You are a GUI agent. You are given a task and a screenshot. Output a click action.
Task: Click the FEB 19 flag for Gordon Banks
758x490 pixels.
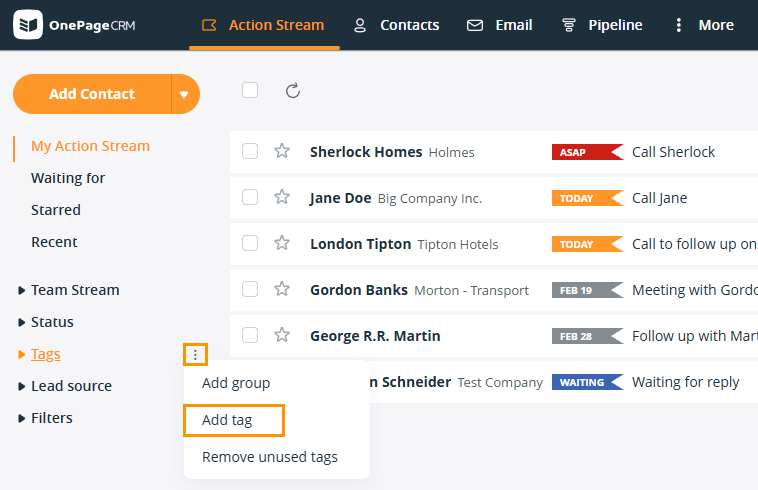coord(587,290)
